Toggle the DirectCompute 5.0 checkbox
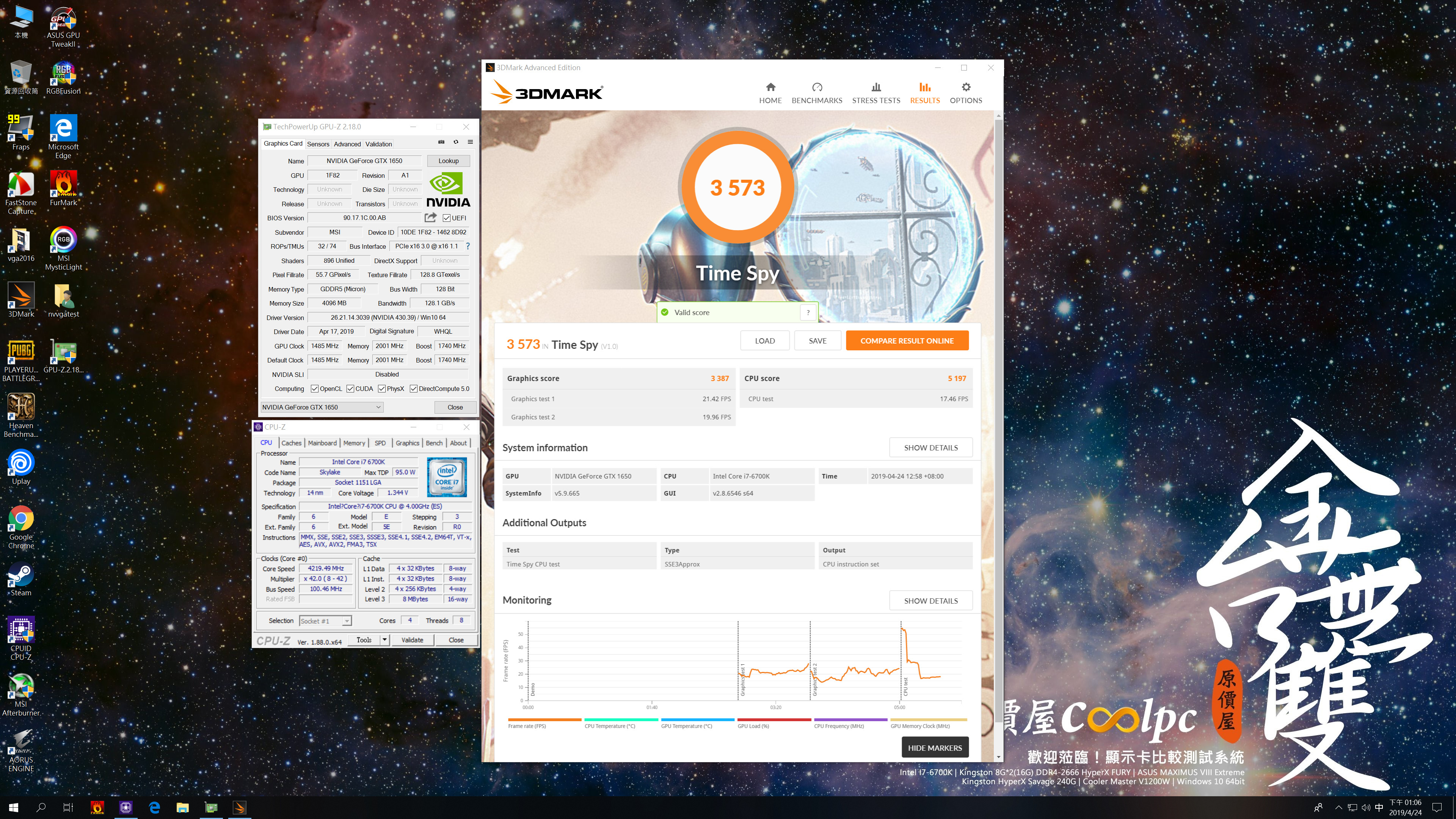This screenshot has height=819, width=1456. pyautogui.click(x=414, y=389)
